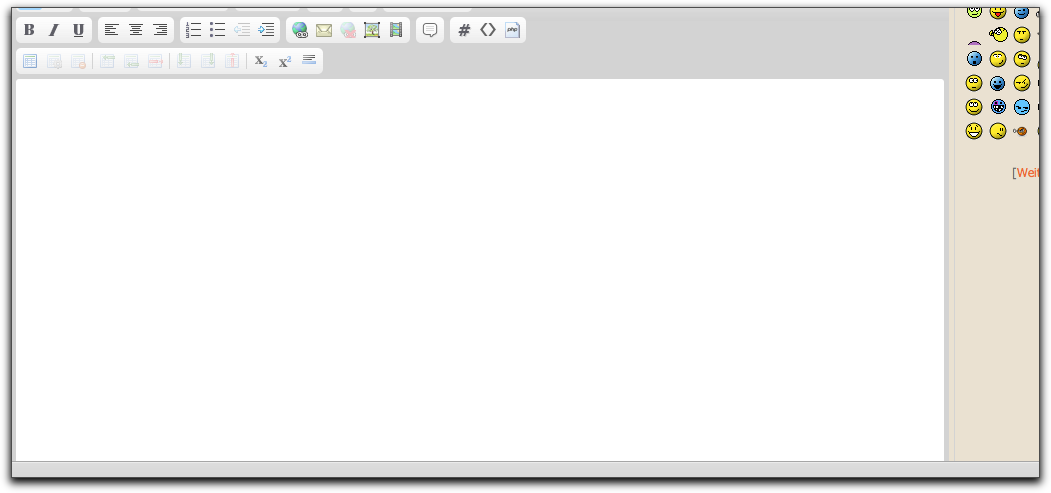This screenshot has height=493, width=1051.
Task: Insert a table into the editor
Action: [30, 61]
